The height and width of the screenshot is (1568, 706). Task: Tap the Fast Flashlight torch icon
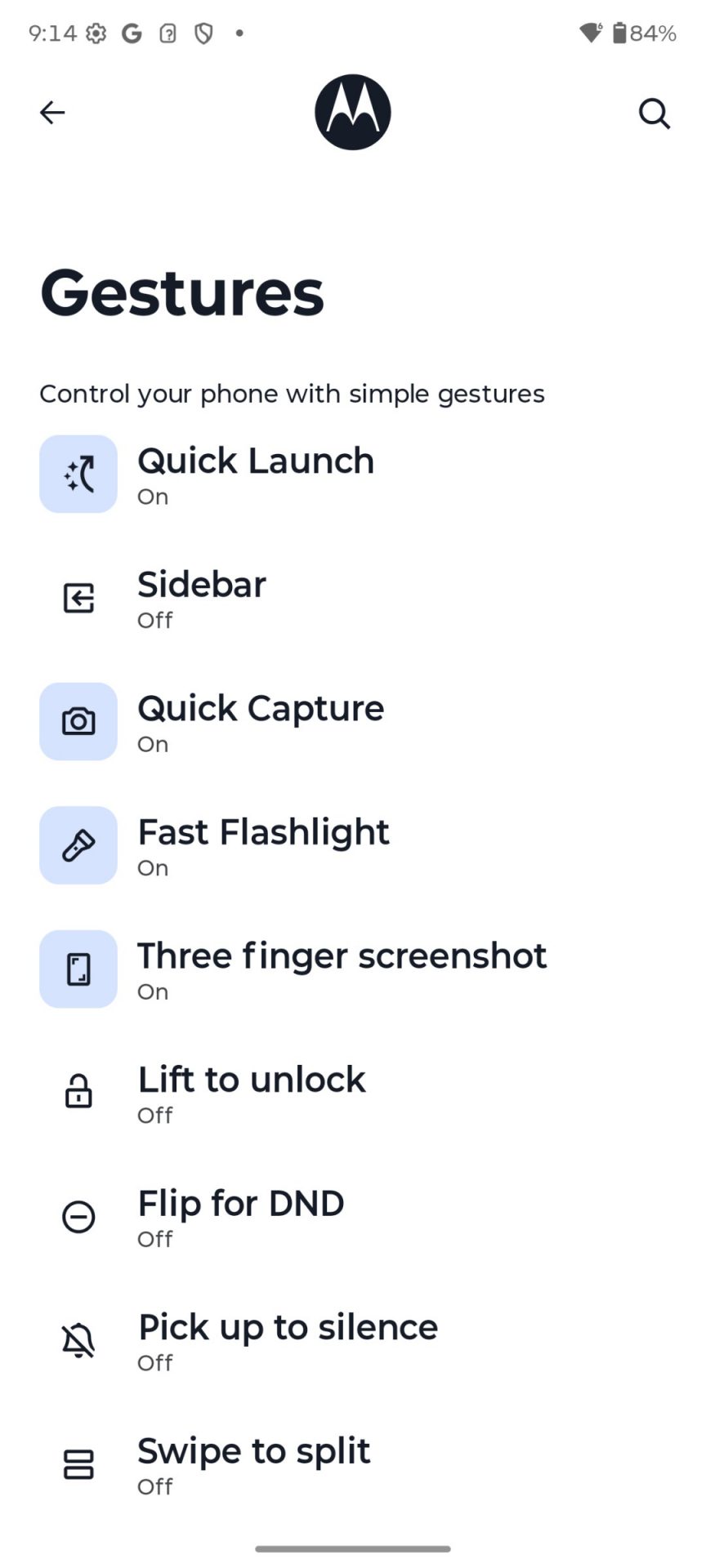78,845
